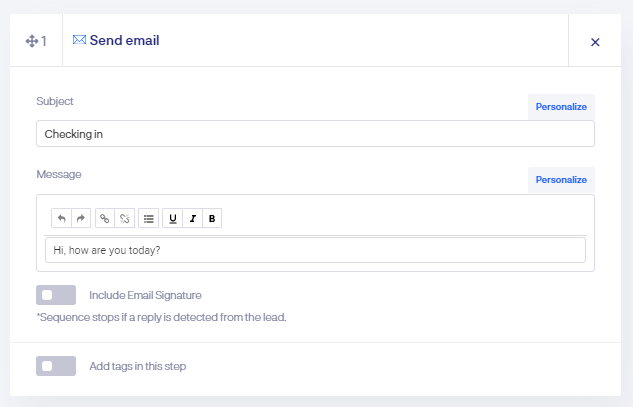The width and height of the screenshot is (633, 407).
Task: Close the Send email step with the X
Action: (x=595, y=42)
